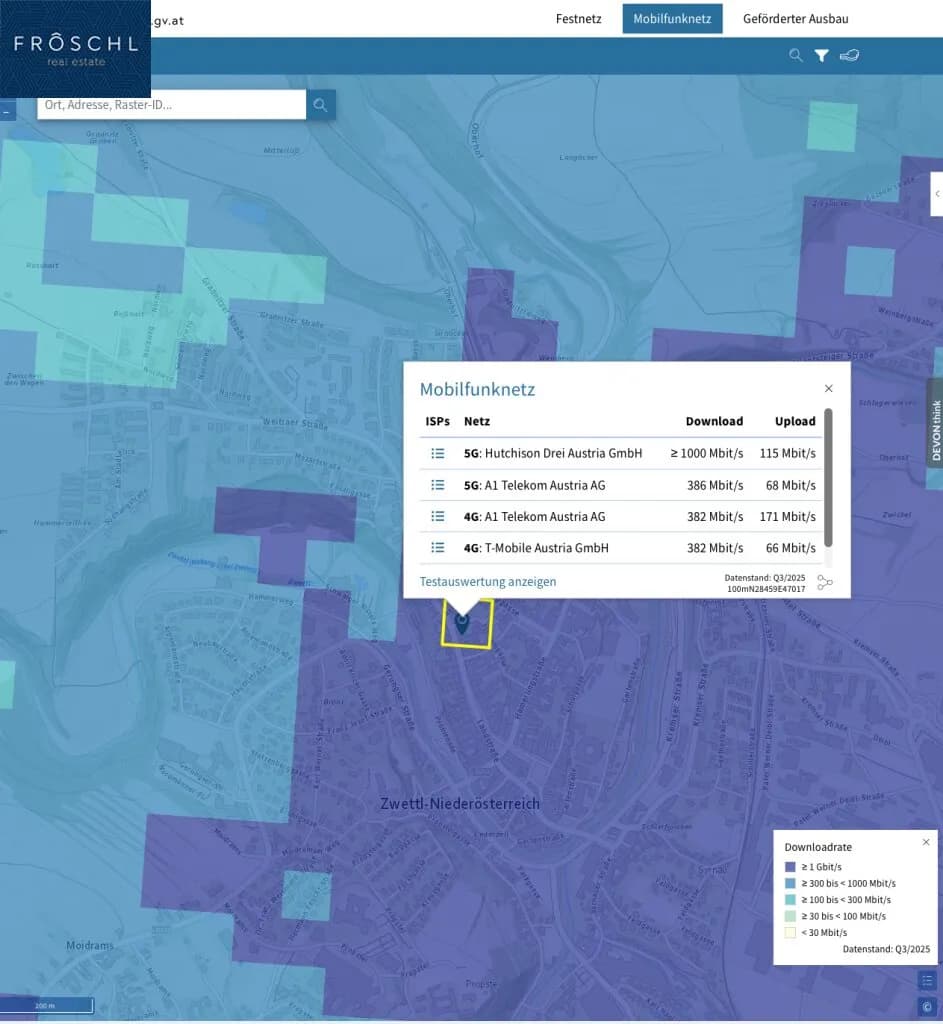The image size is (943, 1024).
Task: Click the '115 Mbit/s' upload value
Action: [x=788, y=453]
